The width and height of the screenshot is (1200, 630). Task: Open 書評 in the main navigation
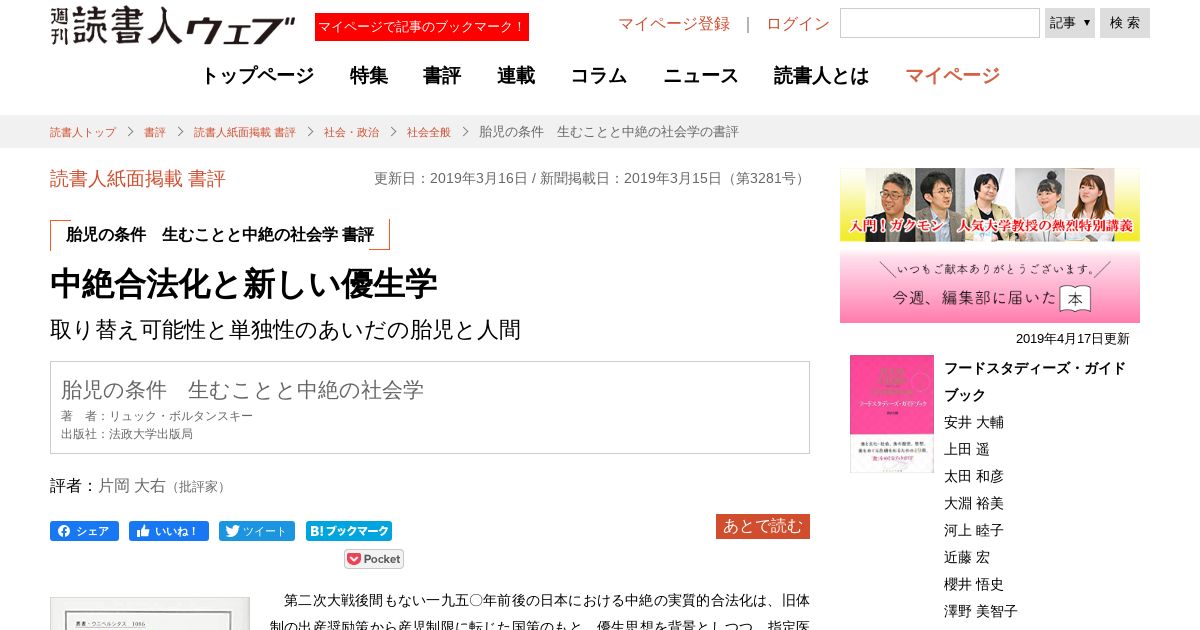pyautogui.click(x=442, y=75)
